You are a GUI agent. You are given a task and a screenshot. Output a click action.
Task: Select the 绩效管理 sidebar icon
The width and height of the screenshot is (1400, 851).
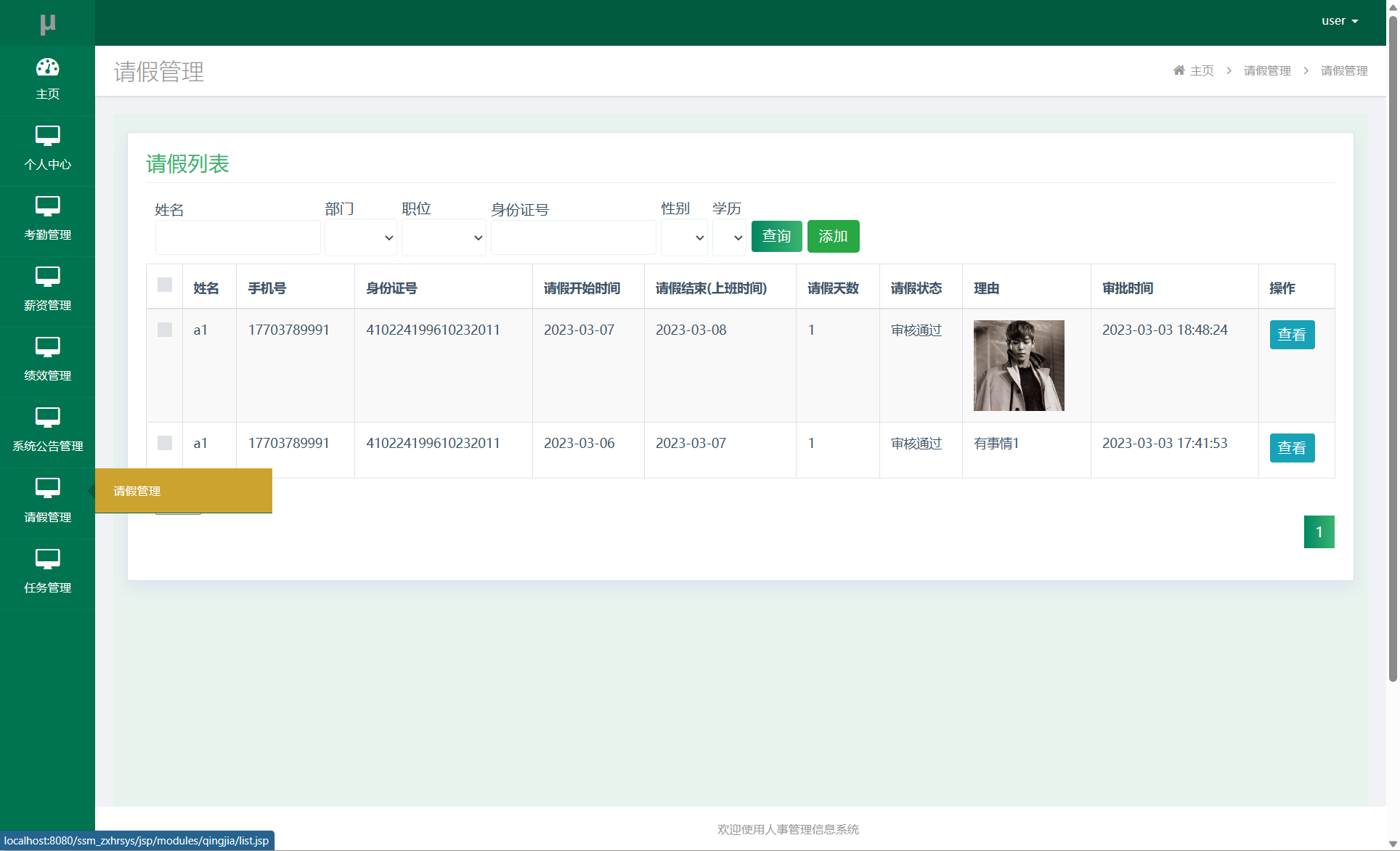(x=47, y=347)
